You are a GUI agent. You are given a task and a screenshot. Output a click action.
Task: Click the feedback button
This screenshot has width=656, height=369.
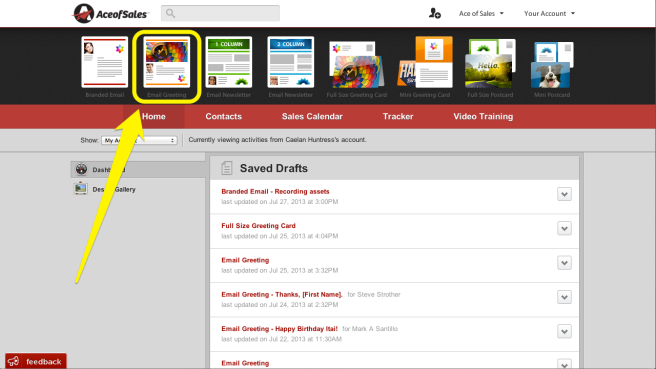point(36,361)
